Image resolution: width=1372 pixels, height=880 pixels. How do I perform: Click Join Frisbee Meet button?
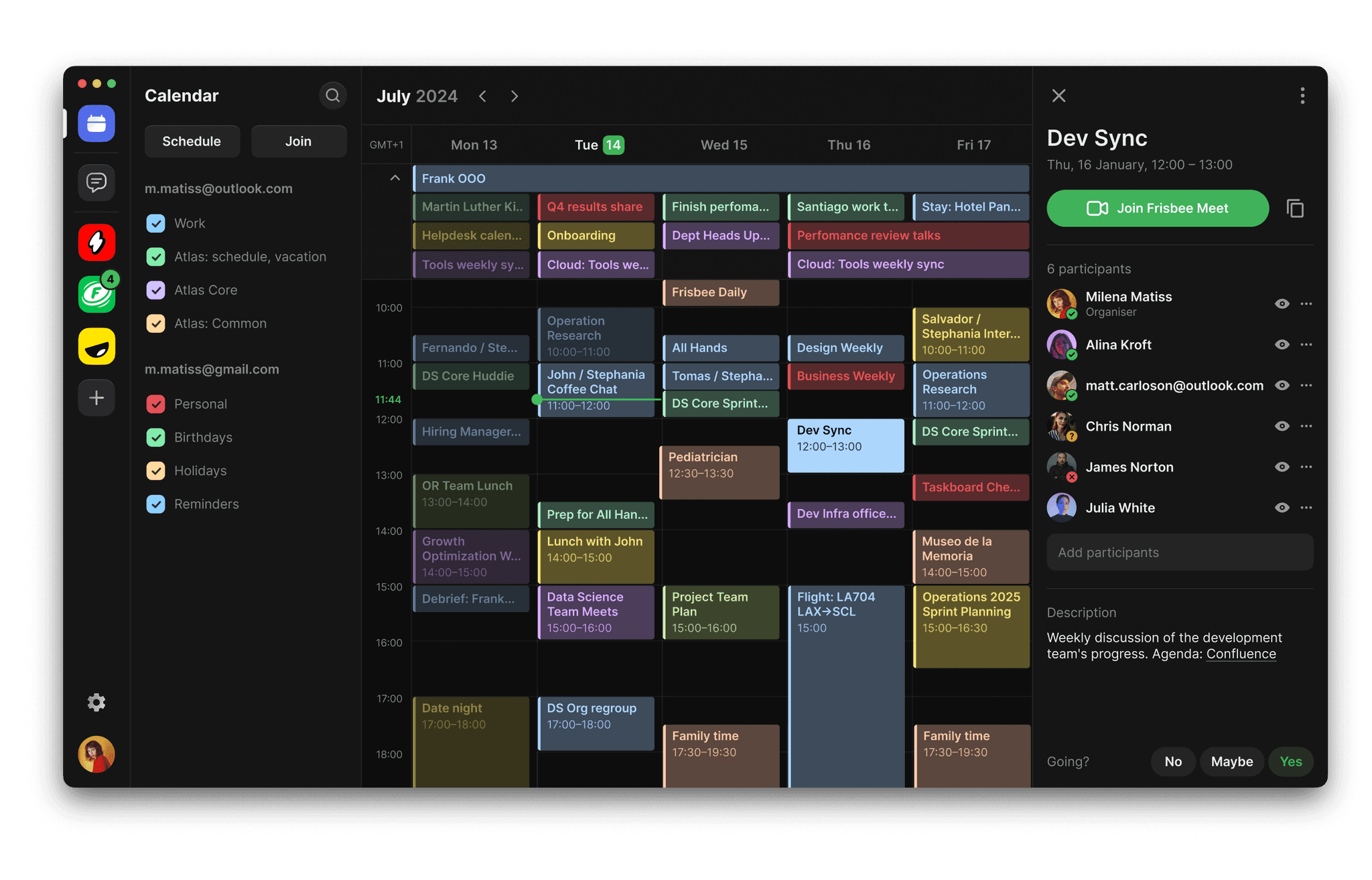(x=1157, y=208)
